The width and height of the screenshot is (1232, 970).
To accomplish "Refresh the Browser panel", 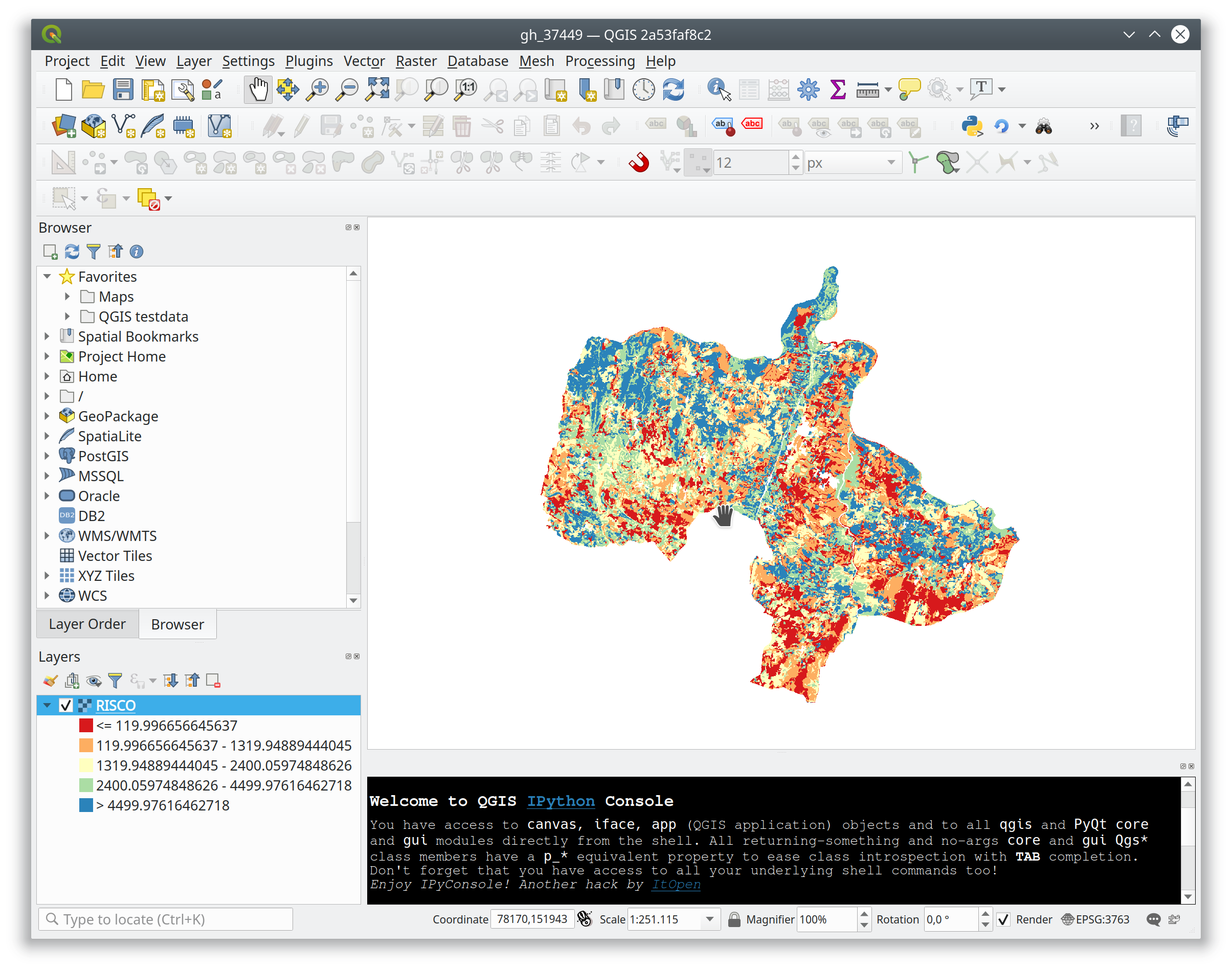I will point(72,251).
